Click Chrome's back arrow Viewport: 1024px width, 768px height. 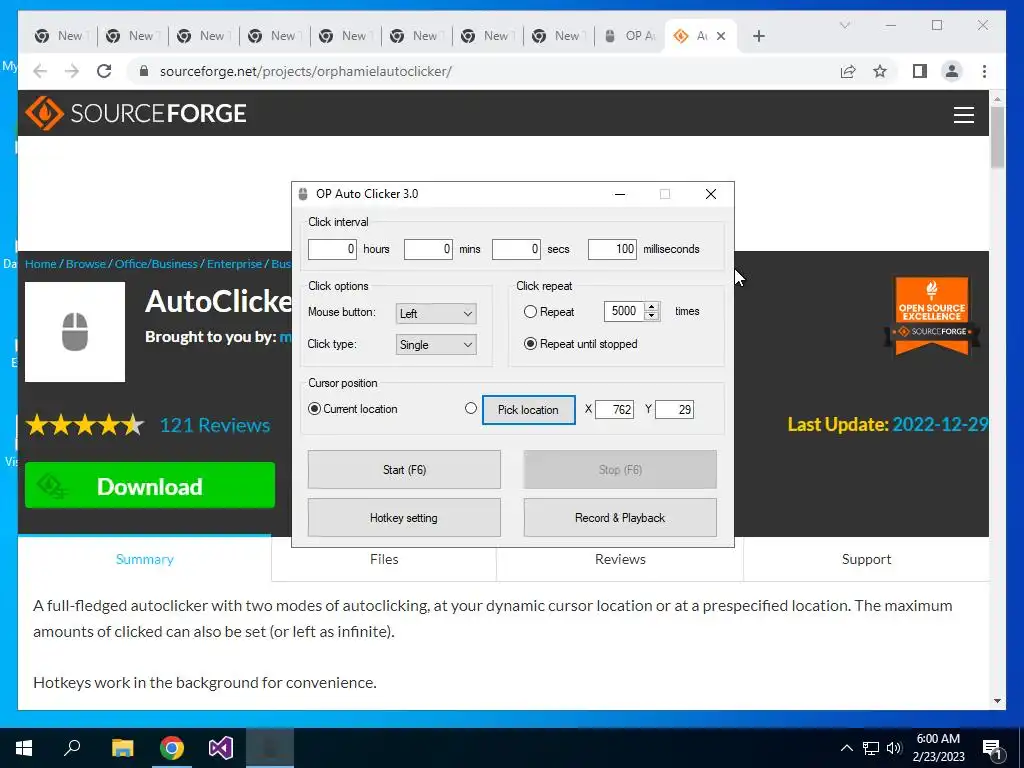(40, 71)
